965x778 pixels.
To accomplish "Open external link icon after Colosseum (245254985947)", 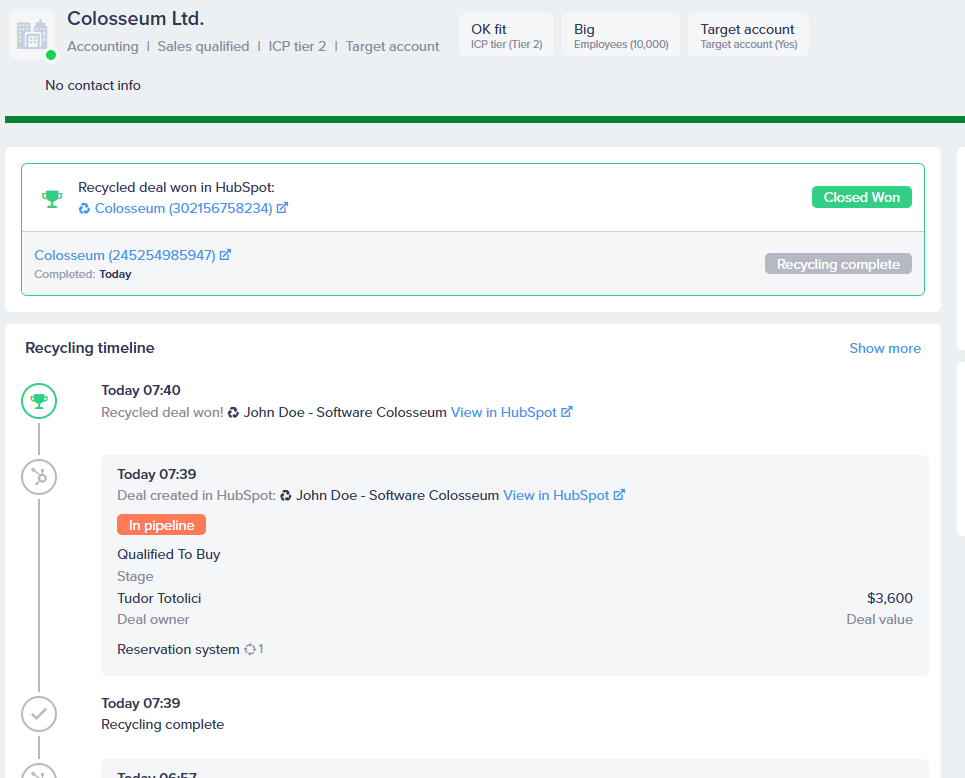I will (225, 255).
